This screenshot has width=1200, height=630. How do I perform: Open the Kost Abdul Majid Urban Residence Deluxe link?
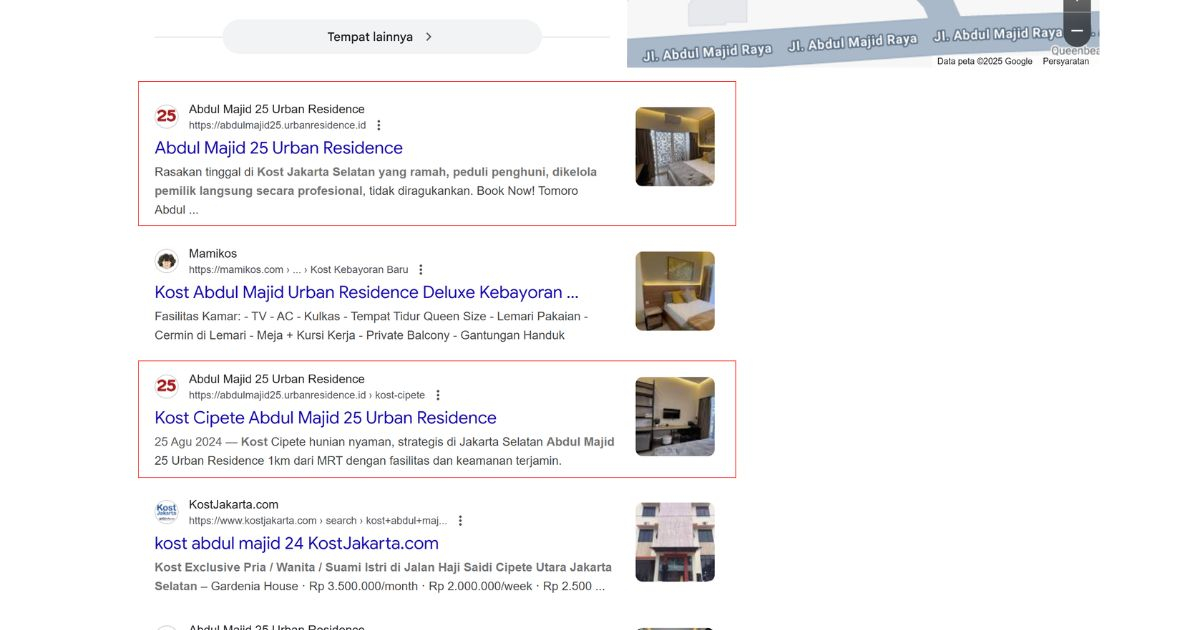click(365, 292)
